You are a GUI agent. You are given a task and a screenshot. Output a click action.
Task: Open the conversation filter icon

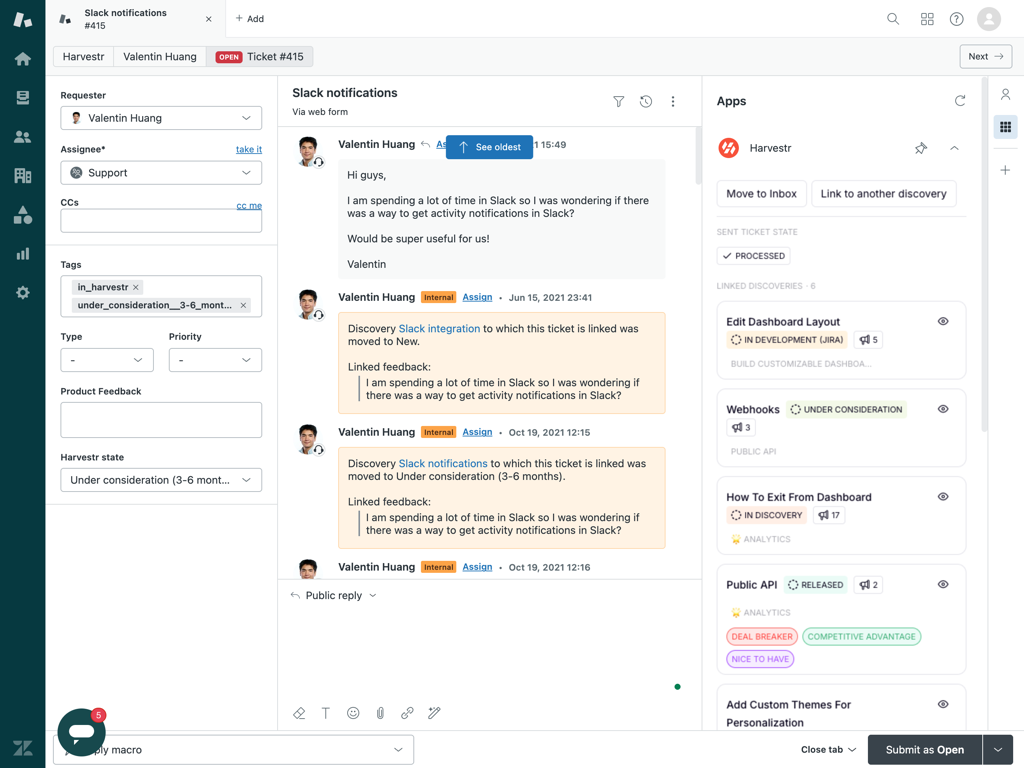tap(619, 101)
